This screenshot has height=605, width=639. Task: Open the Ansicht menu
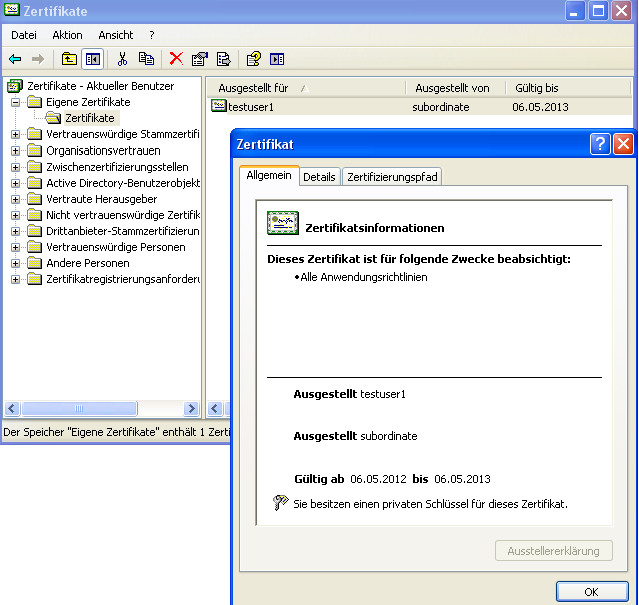(116, 35)
